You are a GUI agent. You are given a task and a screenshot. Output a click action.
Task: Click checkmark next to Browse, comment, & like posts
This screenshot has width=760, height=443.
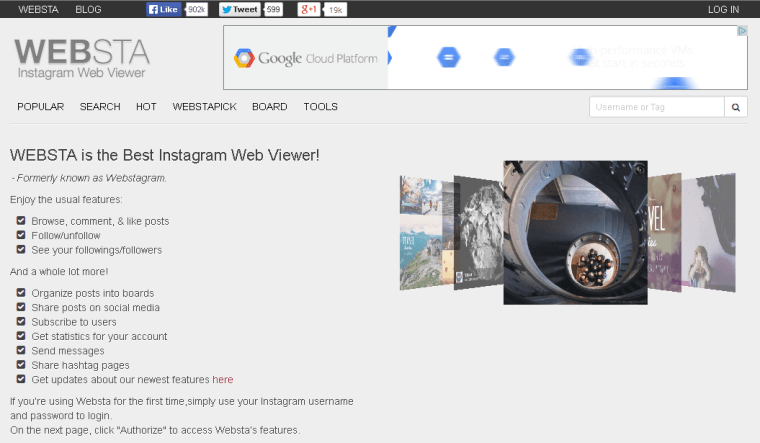[x=21, y=221]
